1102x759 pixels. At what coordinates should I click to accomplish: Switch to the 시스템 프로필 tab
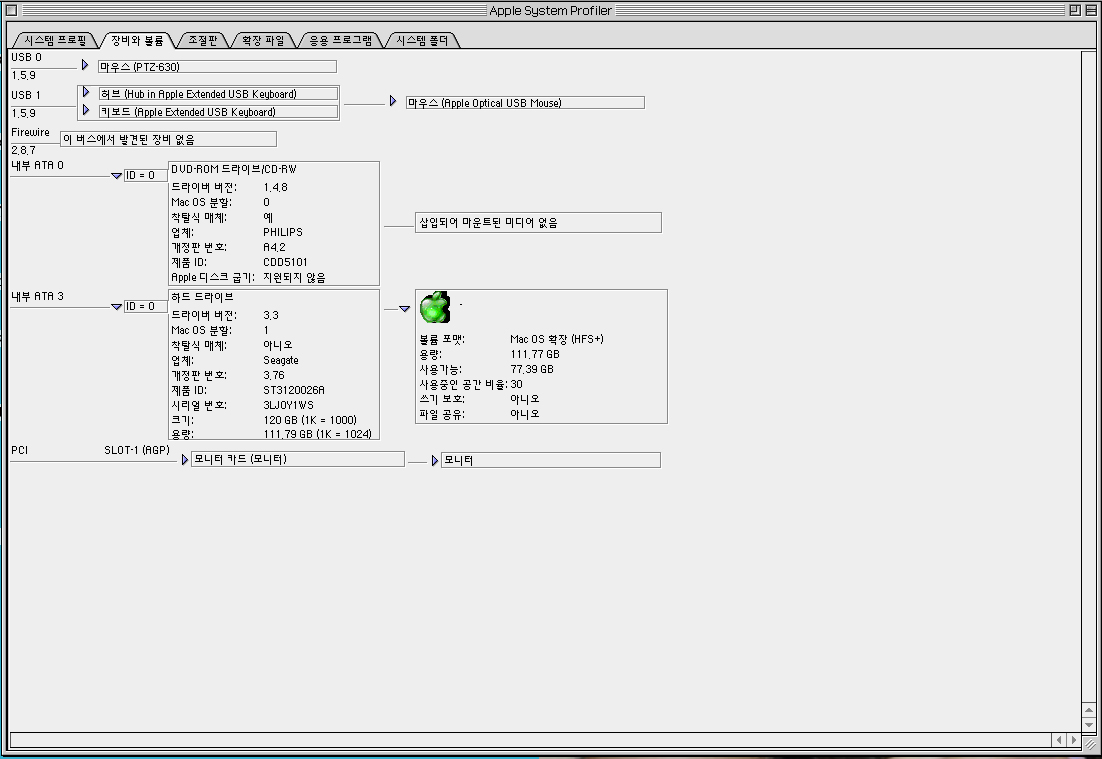tap(56, 40)
